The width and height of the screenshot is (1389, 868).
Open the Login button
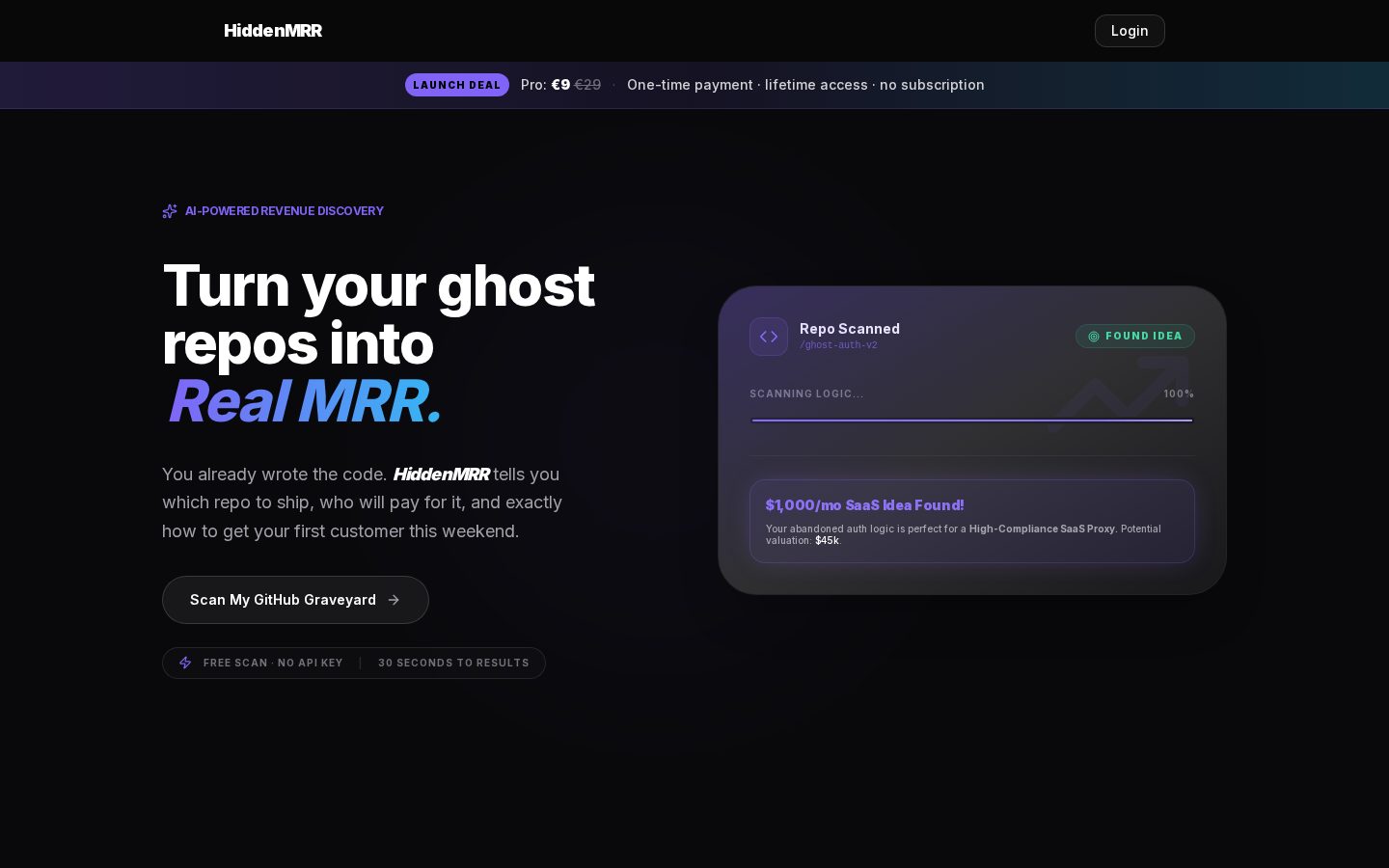pos(1130,31)
